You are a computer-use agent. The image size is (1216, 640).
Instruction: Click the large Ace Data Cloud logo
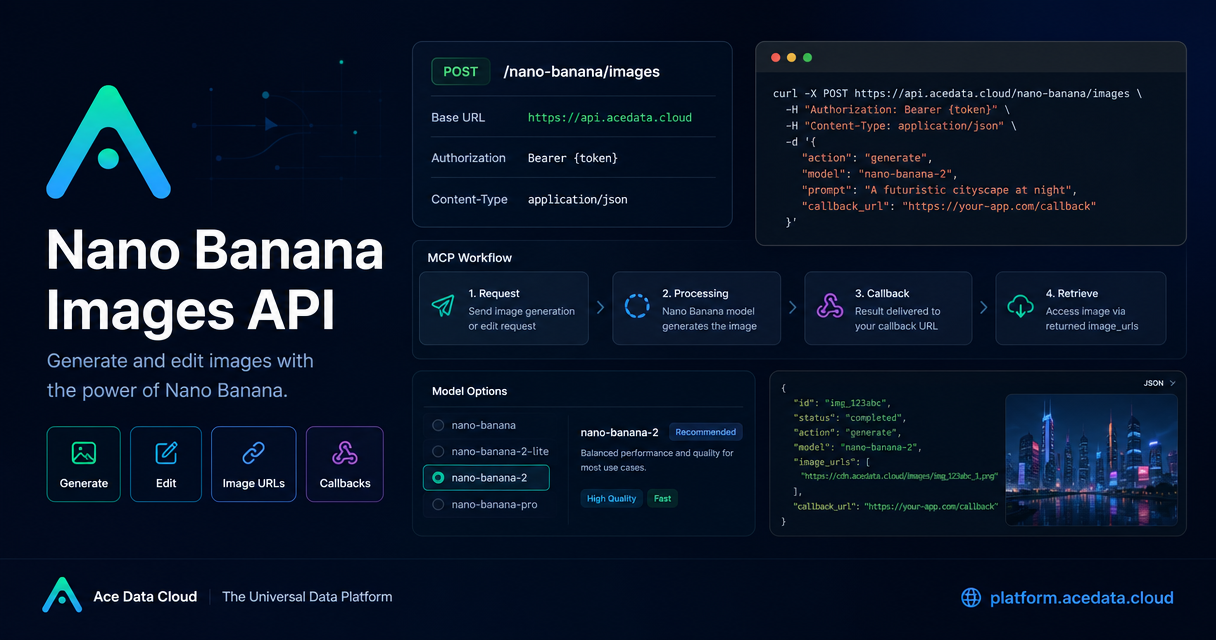point(108,141)
